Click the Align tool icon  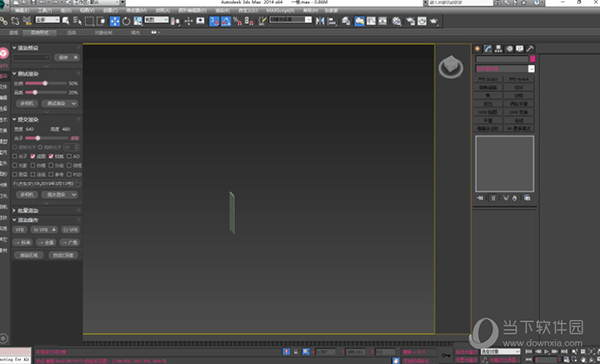[332, 21]
